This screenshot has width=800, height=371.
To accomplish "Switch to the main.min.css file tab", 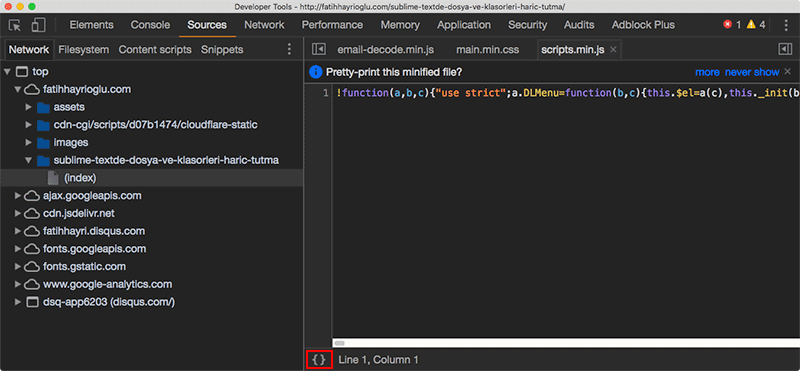I will click(x=488, y=50).
